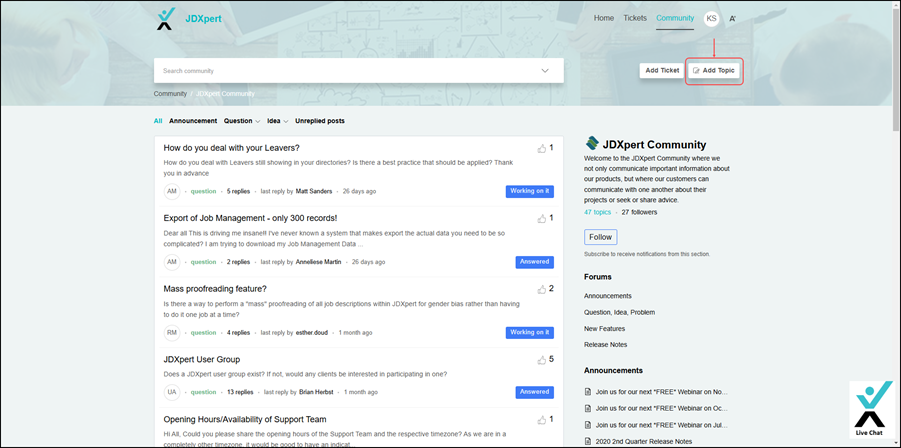Viewport: 901px width, 448px height.
Task: Click the Add Topic button
Action: click(x=714, y=70)
